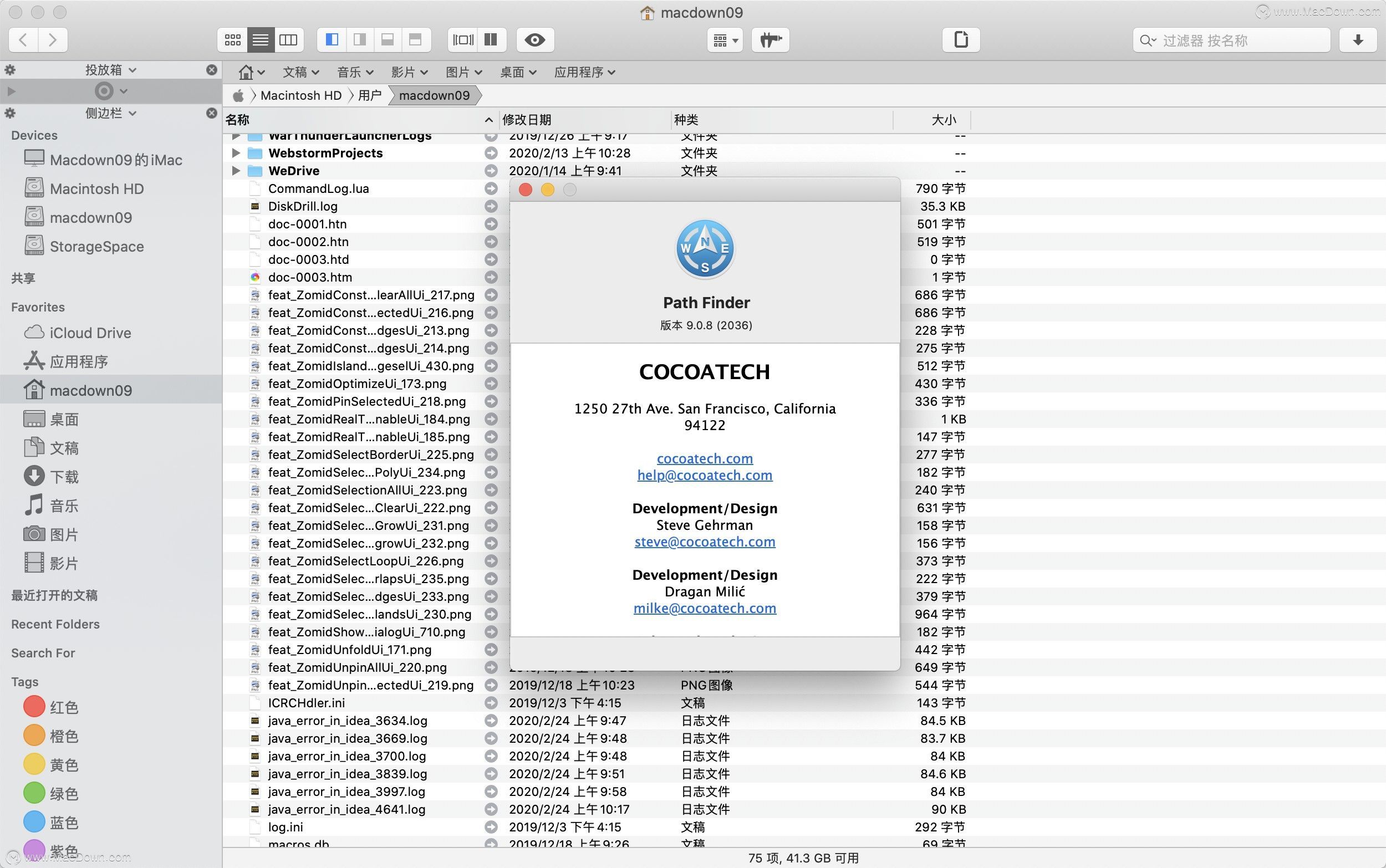Open the arrange grid dropdown
Screen dimensions: 1386x868
click(x=725, y=40)
